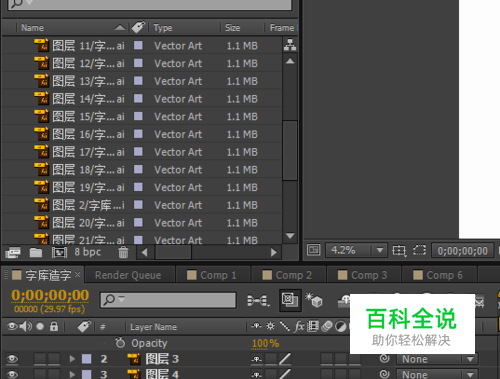Open Composition Mini-Flowchart icon
The width and height of the screenshot is (500, 379).
point(258,301)
